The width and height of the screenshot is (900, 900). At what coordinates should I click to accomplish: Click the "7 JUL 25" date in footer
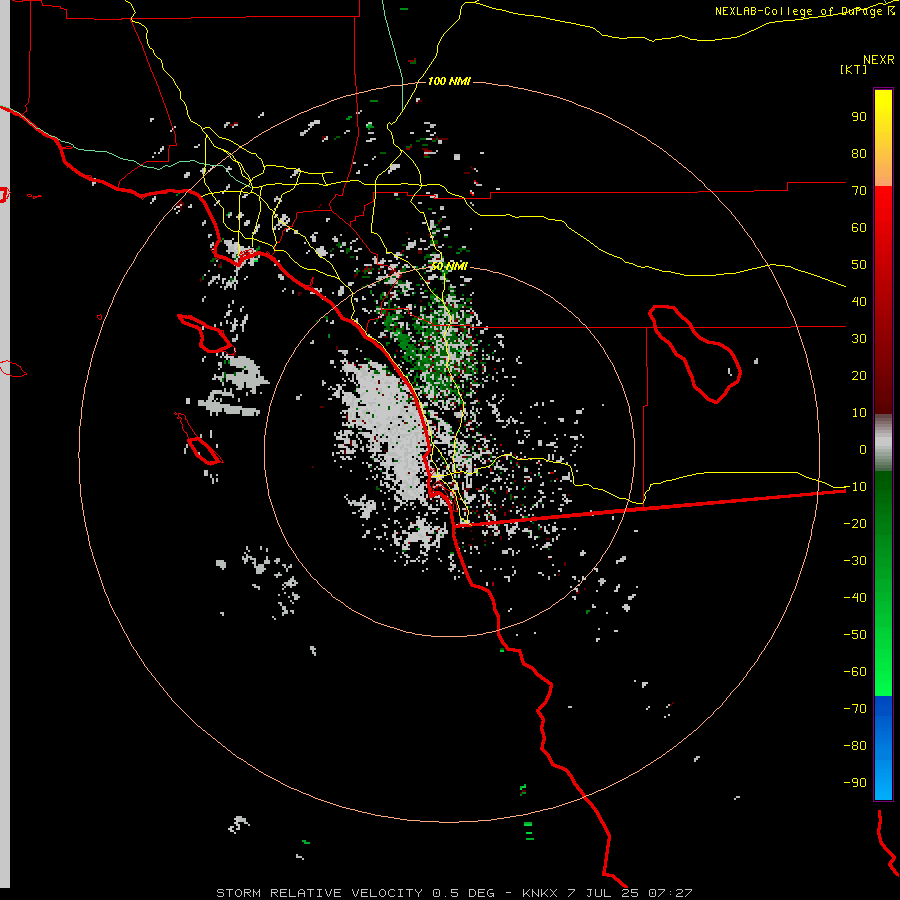coord(603,893)
